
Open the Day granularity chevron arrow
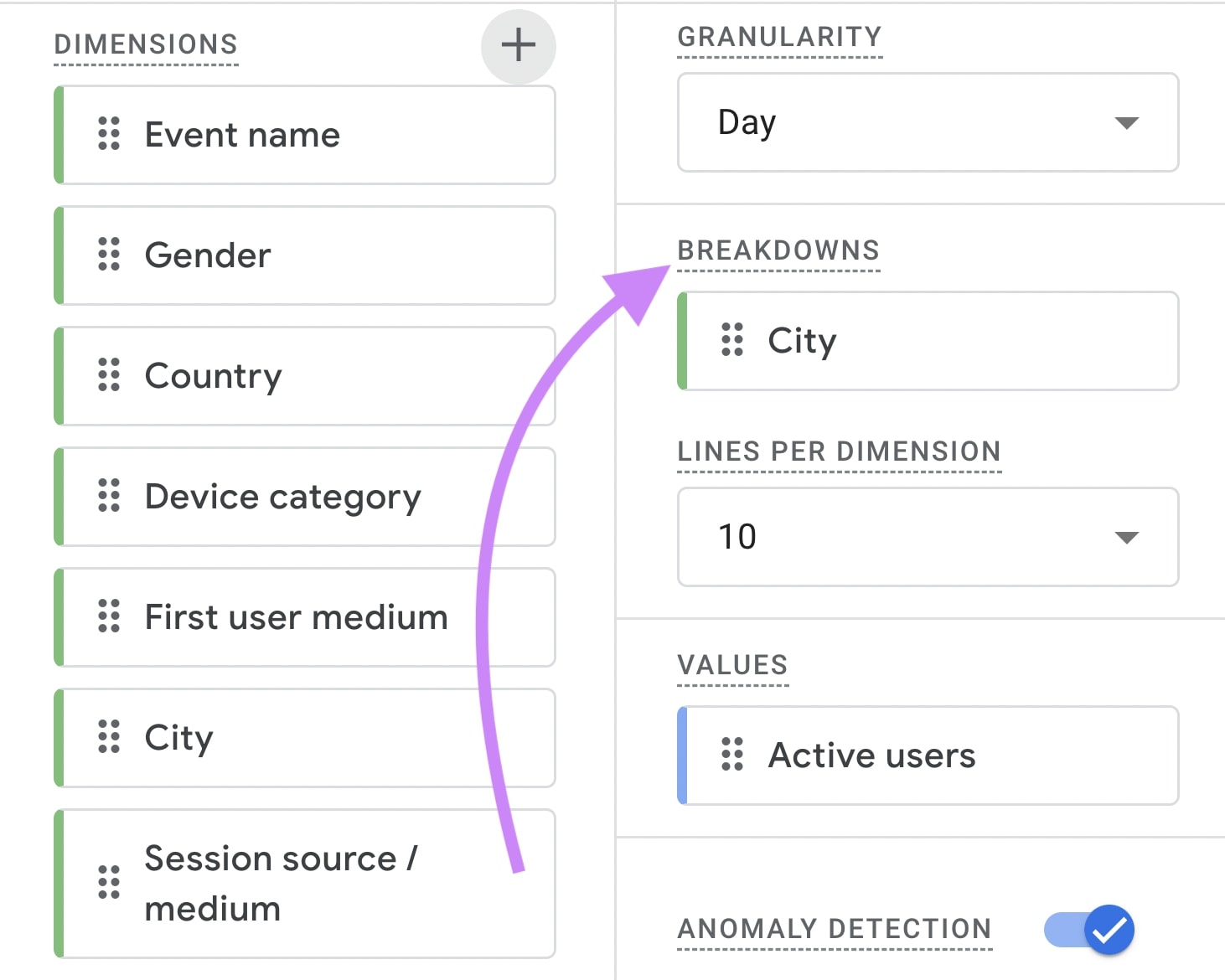click(1127, 122)
